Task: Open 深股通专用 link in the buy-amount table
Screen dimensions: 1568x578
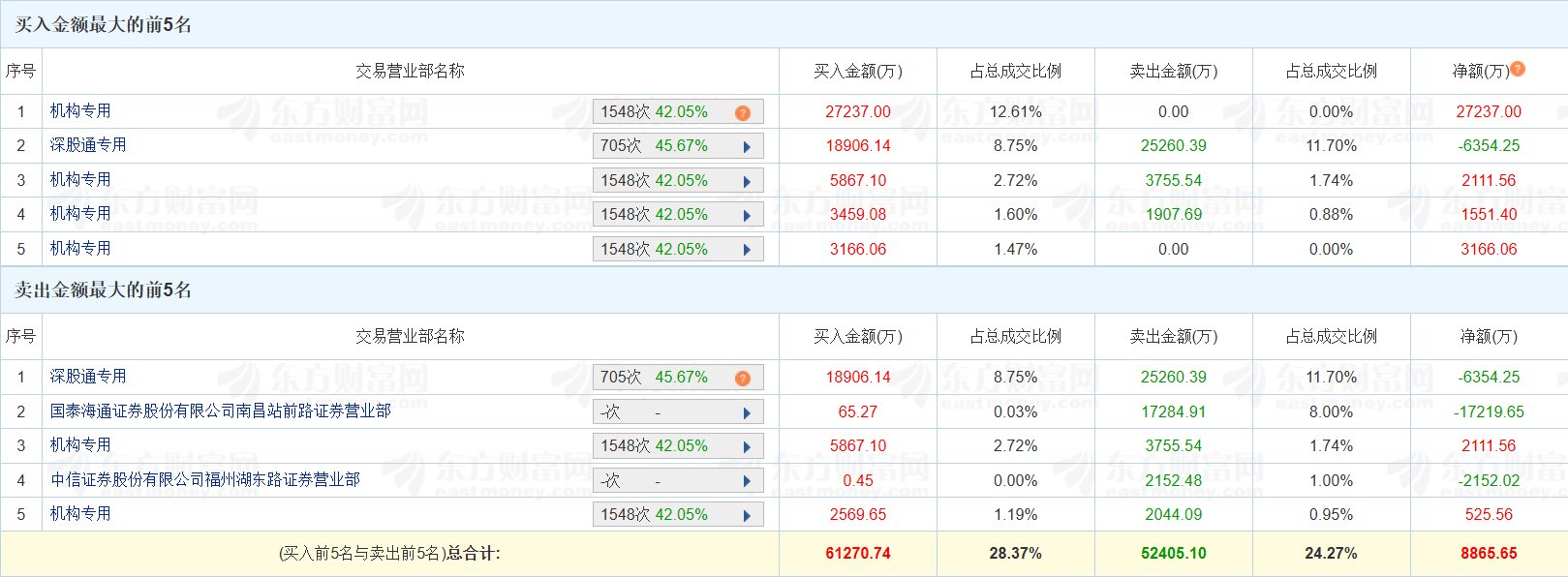Action: click(x=88, y=145)
